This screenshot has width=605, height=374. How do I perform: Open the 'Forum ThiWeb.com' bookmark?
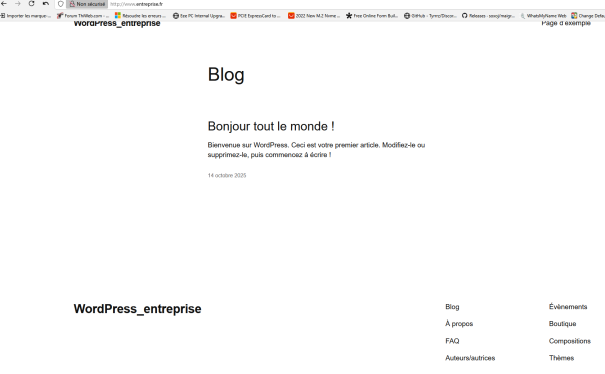click(x=83, y=16)
